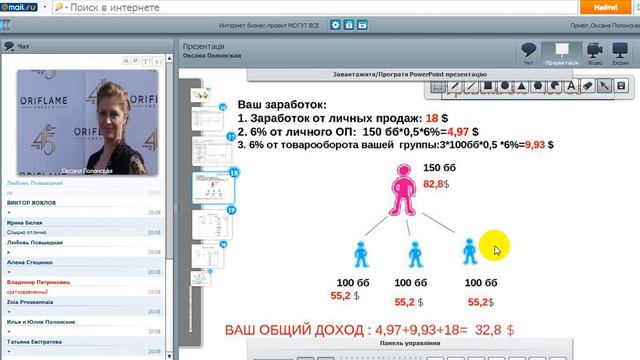Click chat name 'Ирина Белая'

[24, 223]
